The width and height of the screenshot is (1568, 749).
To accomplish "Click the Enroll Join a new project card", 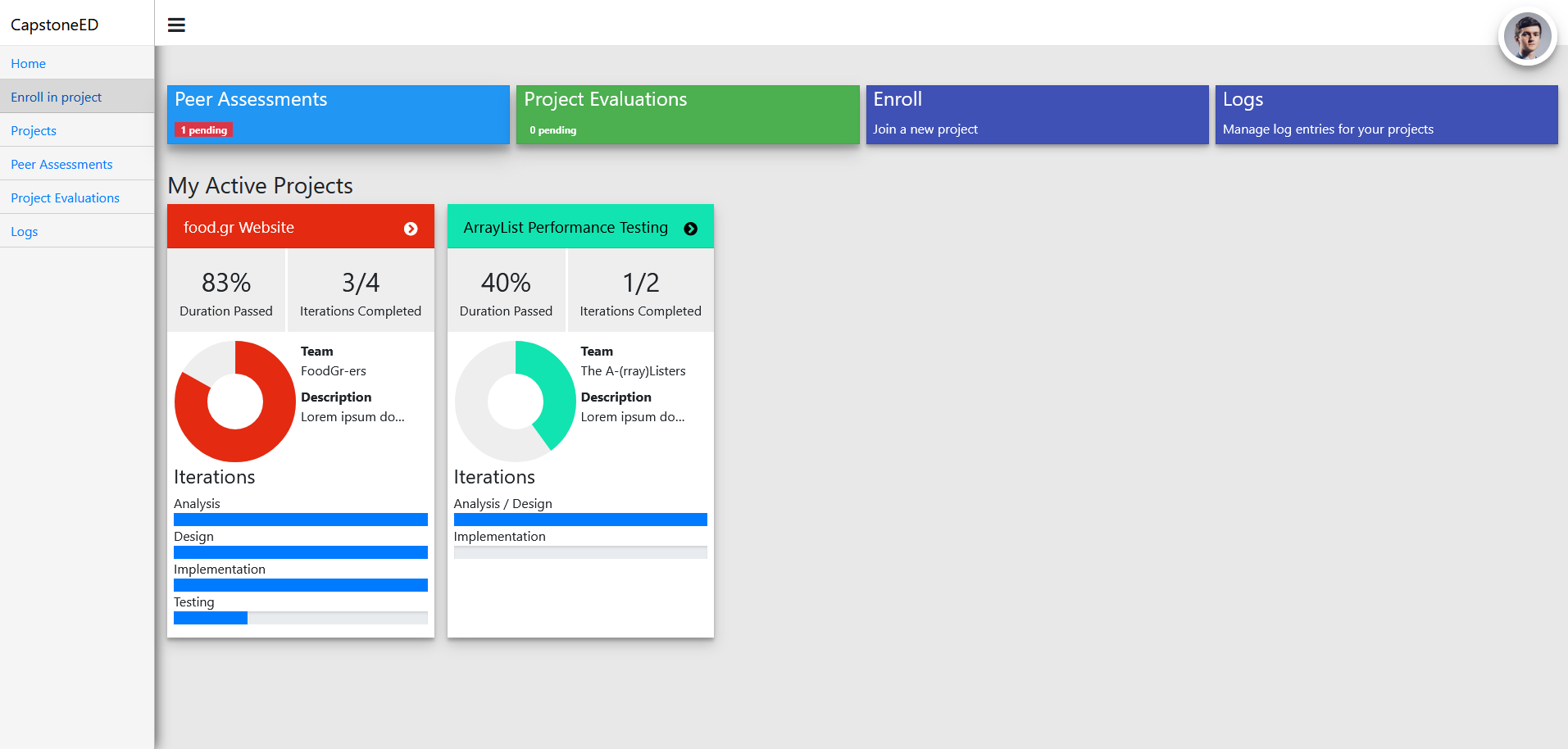I will tap(1037, 114).
